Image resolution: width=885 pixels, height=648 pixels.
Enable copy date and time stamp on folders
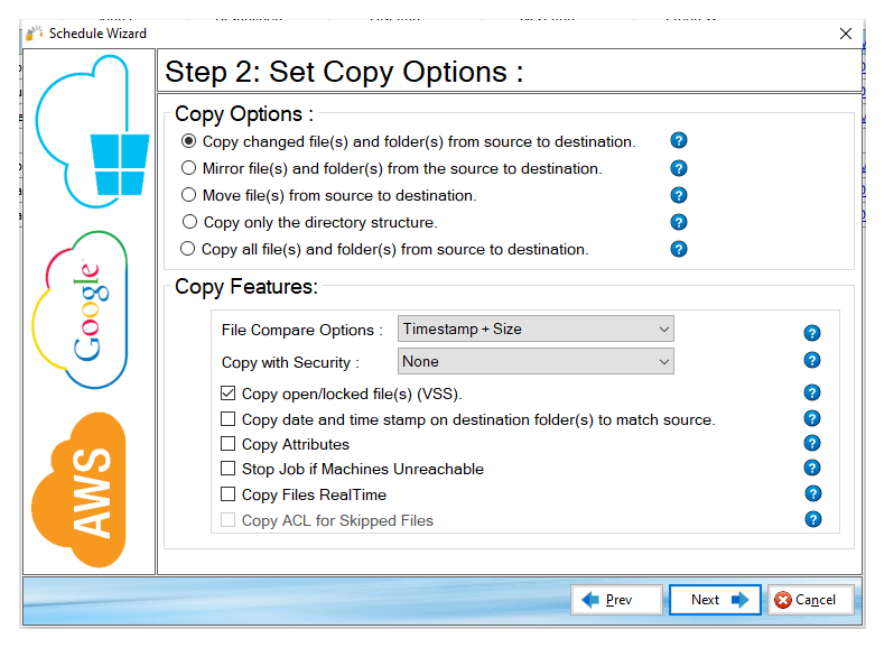(x=228, y=419)
